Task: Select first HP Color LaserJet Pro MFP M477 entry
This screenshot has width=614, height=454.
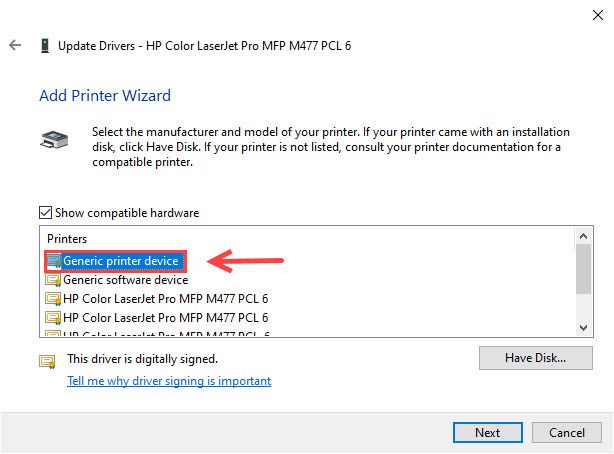Action: click(x=165, y=299)
